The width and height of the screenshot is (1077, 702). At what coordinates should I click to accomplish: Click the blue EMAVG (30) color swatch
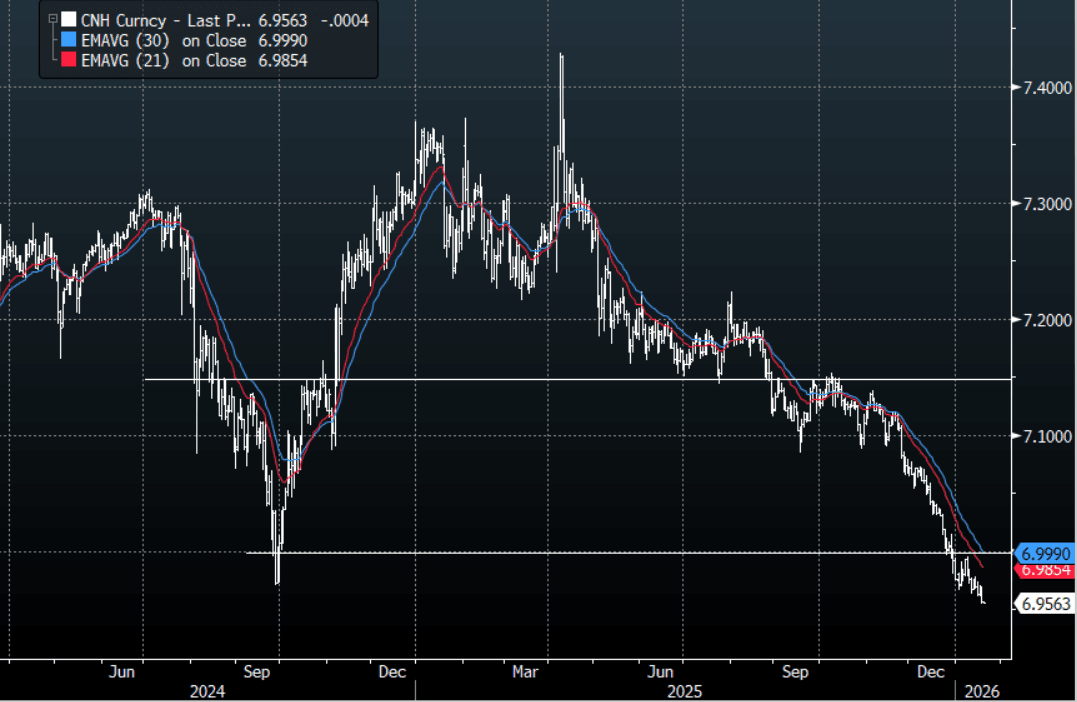(67, 40)
